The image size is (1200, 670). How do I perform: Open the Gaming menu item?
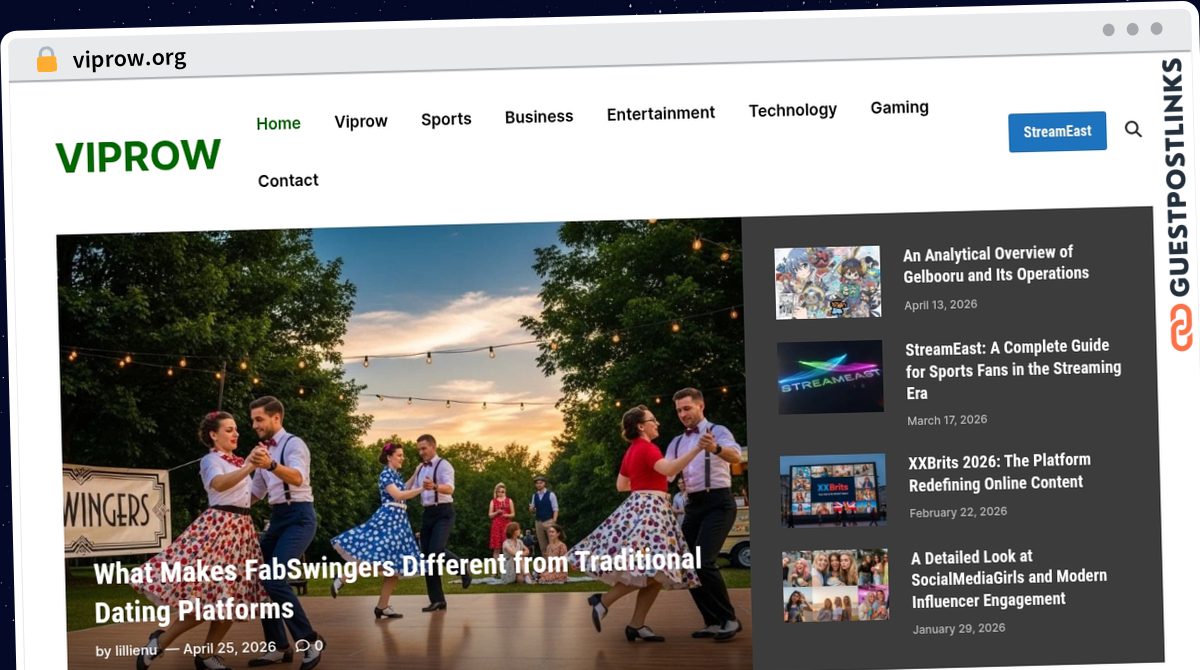tap(900, 107)
